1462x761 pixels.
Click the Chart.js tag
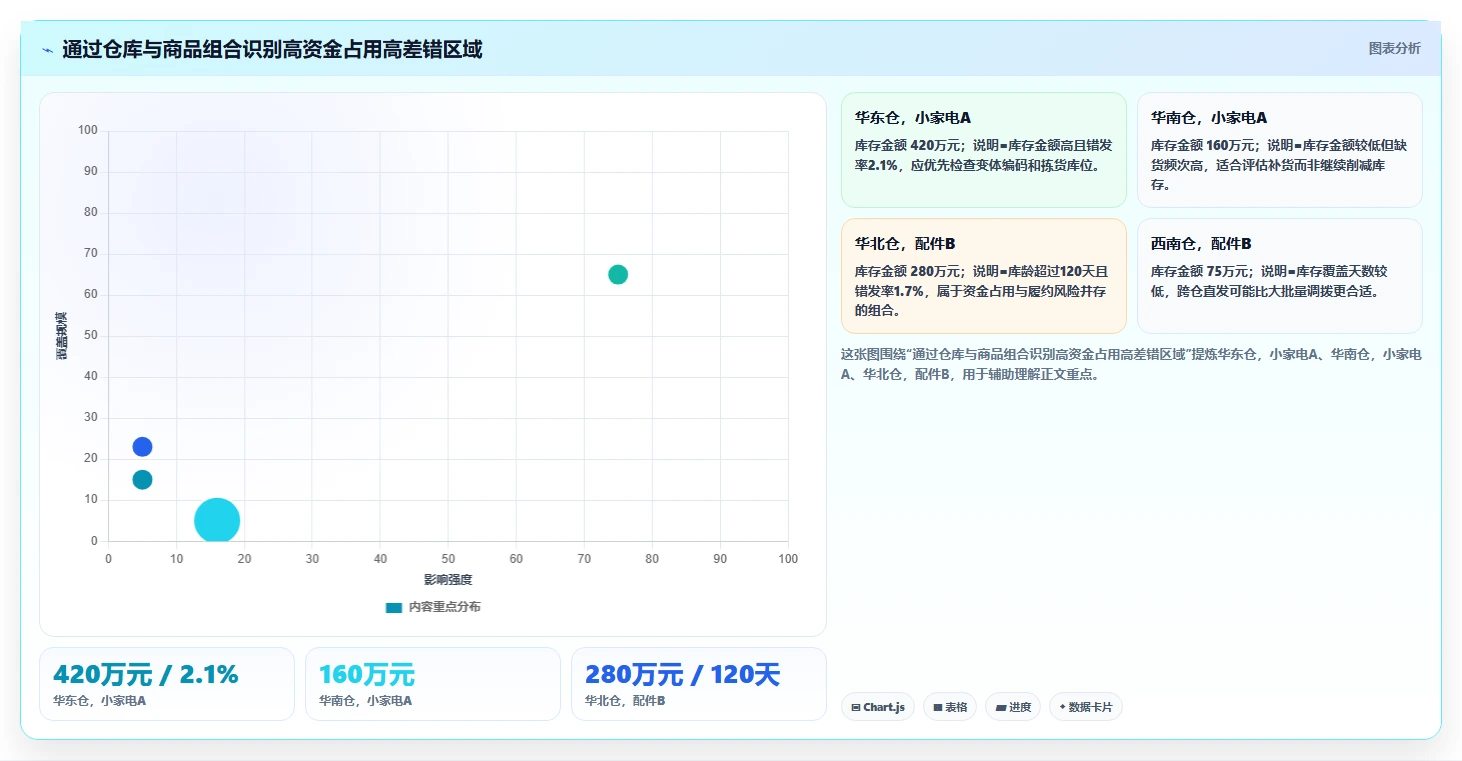coord(878,707)
